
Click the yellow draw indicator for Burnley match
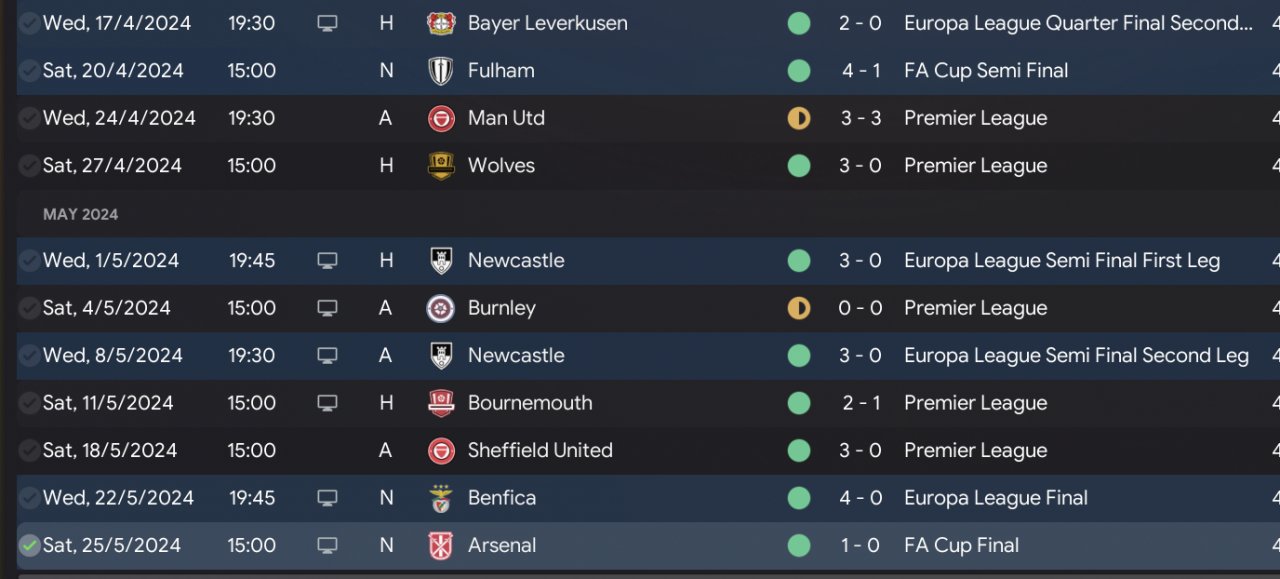tap(799, 308)
